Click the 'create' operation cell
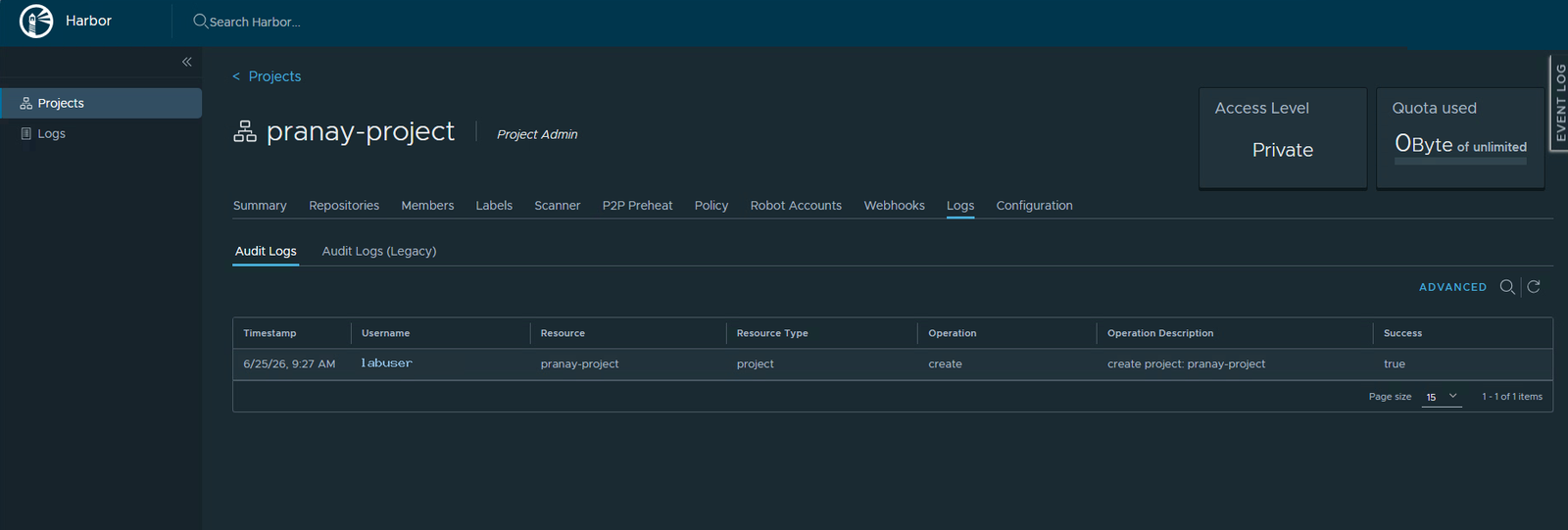This screenshot has width=1568, height=530. (945, 363)
